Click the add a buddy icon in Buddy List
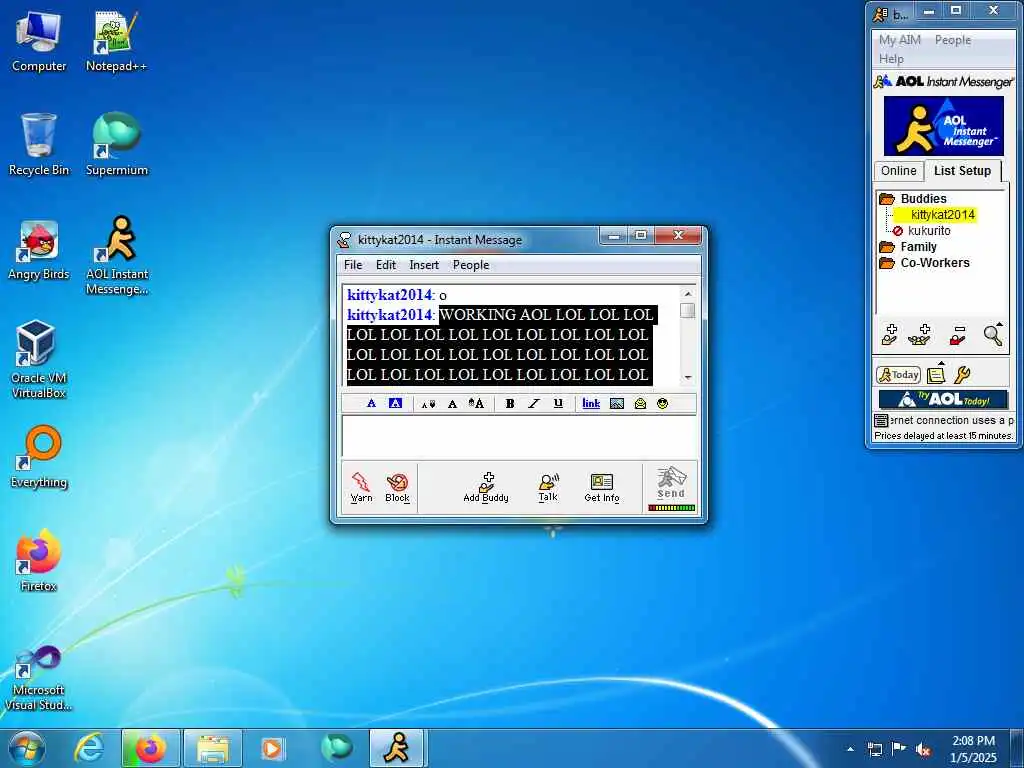The width and height of the screenshot is (1024, 768). pyautogui.click(x=889, y=335)
